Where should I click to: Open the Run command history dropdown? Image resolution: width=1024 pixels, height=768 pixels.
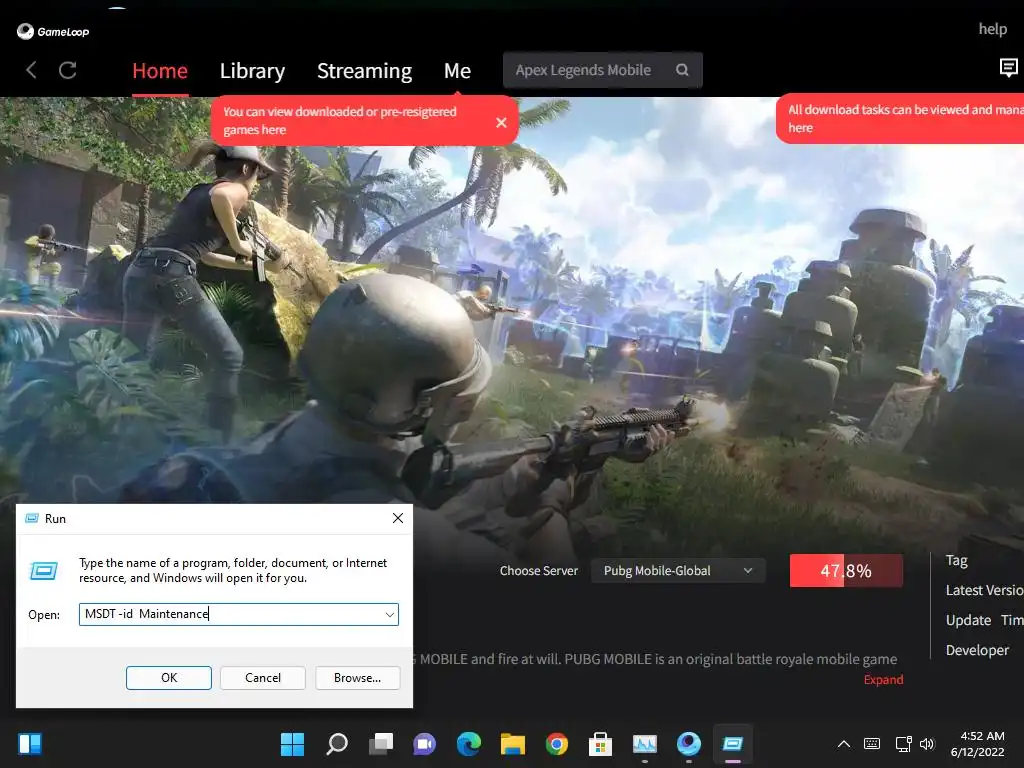click(389, 615)
